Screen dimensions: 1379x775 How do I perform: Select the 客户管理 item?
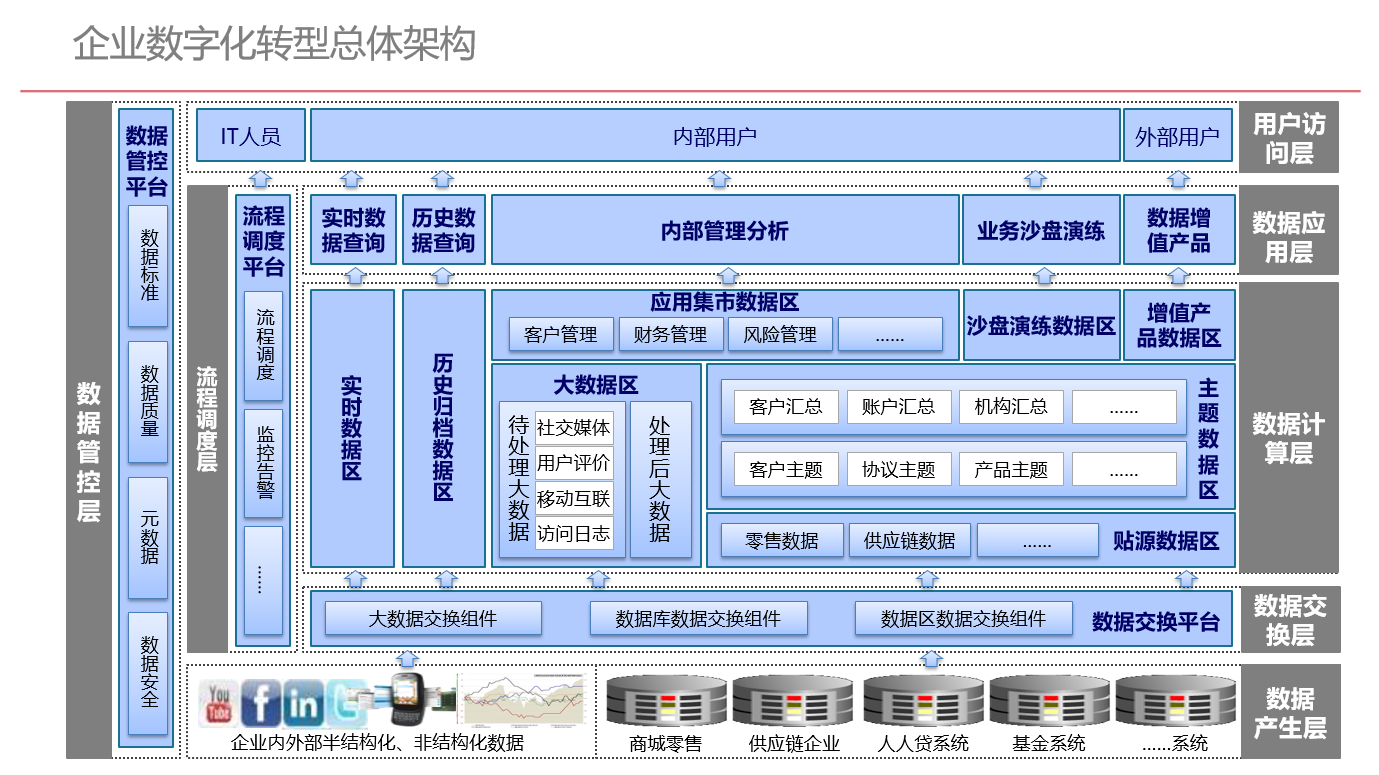tap(561, 335)
